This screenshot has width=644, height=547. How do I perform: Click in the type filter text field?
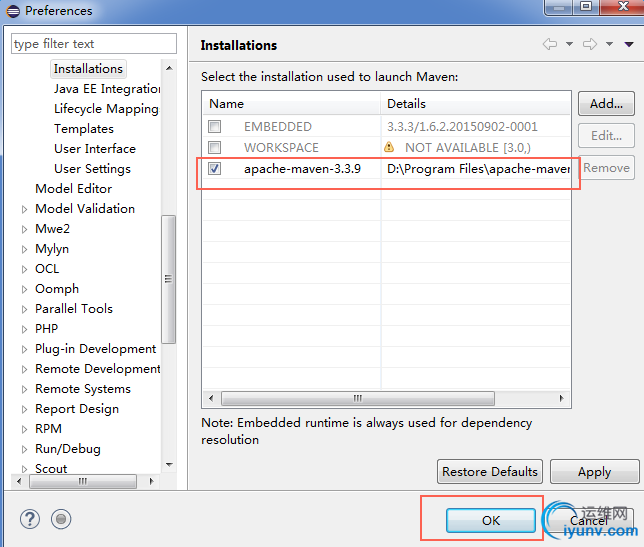pos(94,44)
